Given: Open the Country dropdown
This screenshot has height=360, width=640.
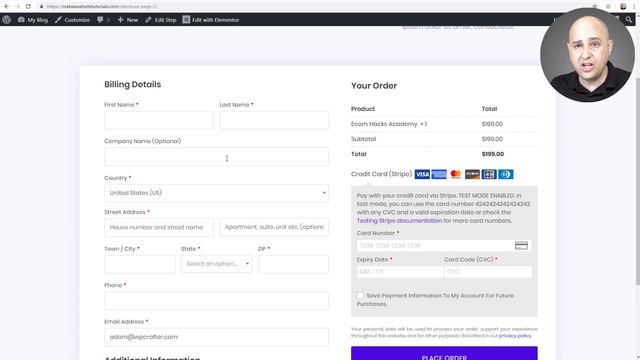Looking at the screenshot, I should click(x=216, y=193).
